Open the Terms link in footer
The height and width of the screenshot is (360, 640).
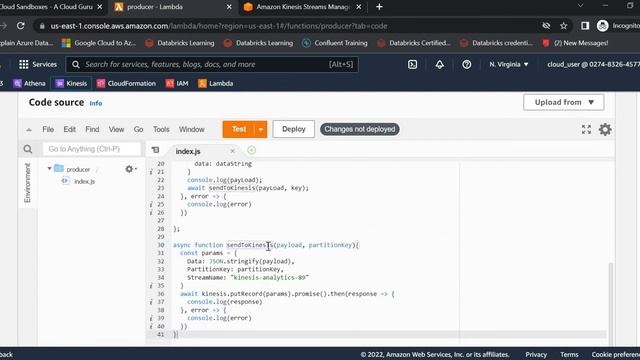(x=569, y=354)
